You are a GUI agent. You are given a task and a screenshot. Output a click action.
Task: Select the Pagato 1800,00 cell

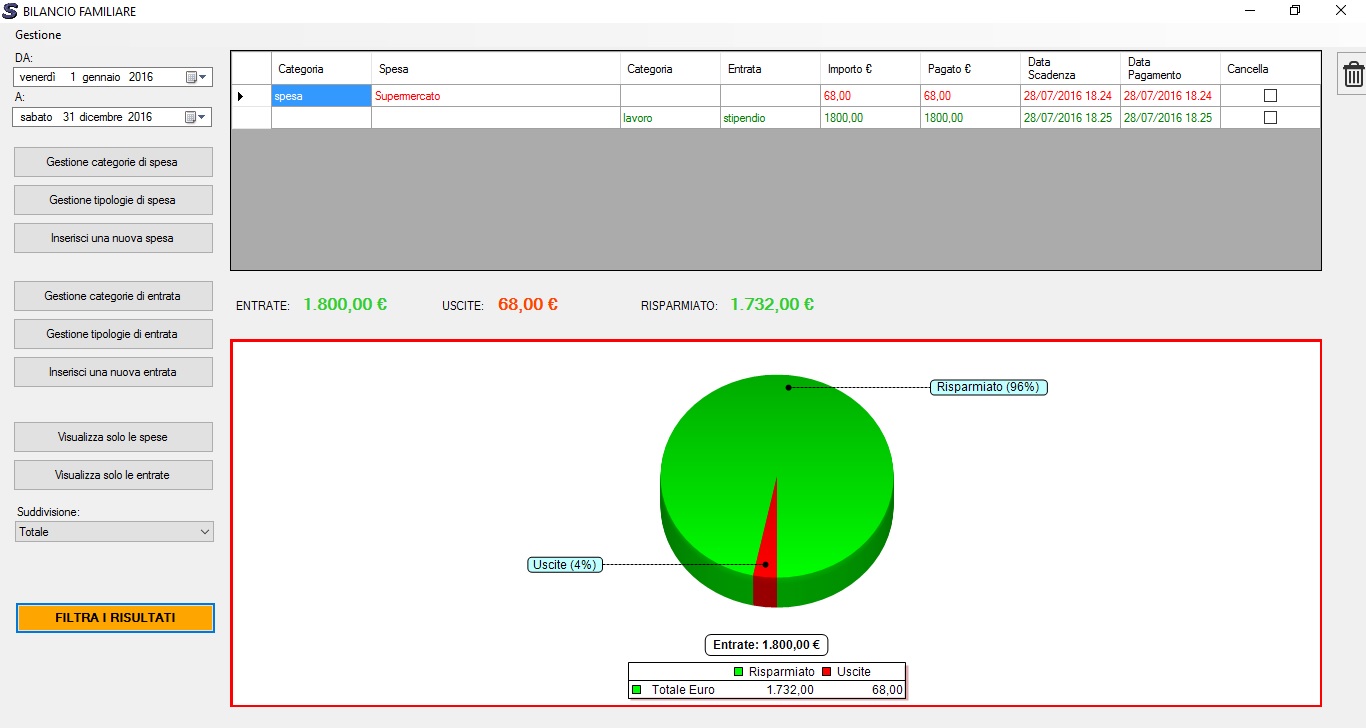pyautogui.click(x=970, y=118)
